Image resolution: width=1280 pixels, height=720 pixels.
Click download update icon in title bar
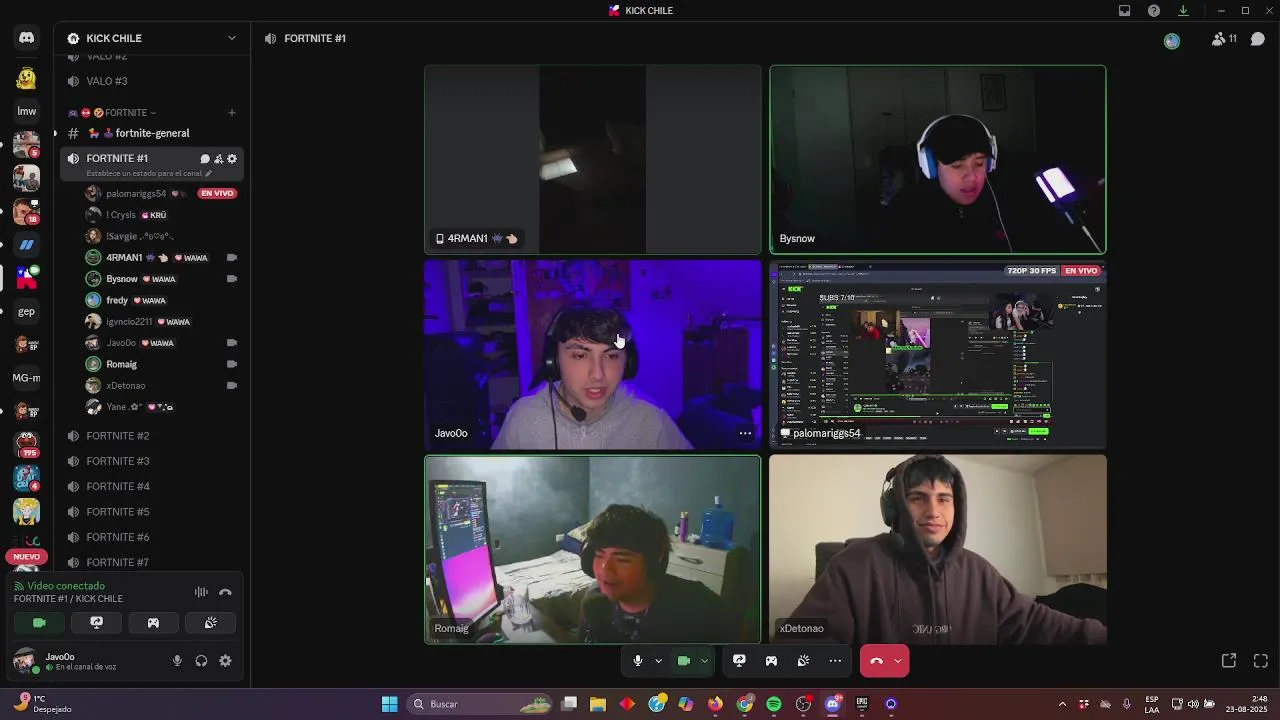(1183, 11)
